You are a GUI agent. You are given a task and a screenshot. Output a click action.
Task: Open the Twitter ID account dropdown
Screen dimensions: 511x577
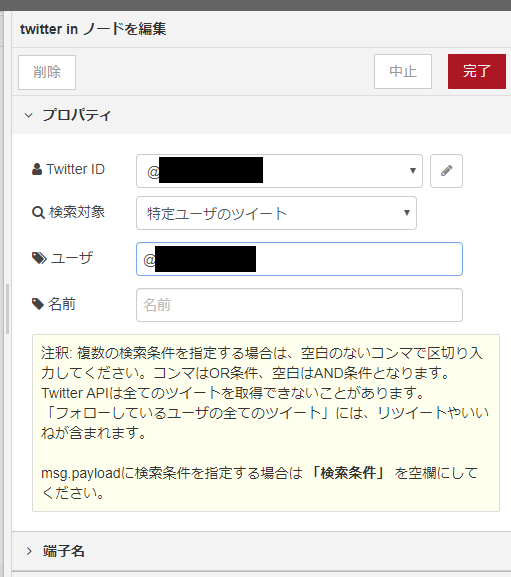(x=279, y=171)
